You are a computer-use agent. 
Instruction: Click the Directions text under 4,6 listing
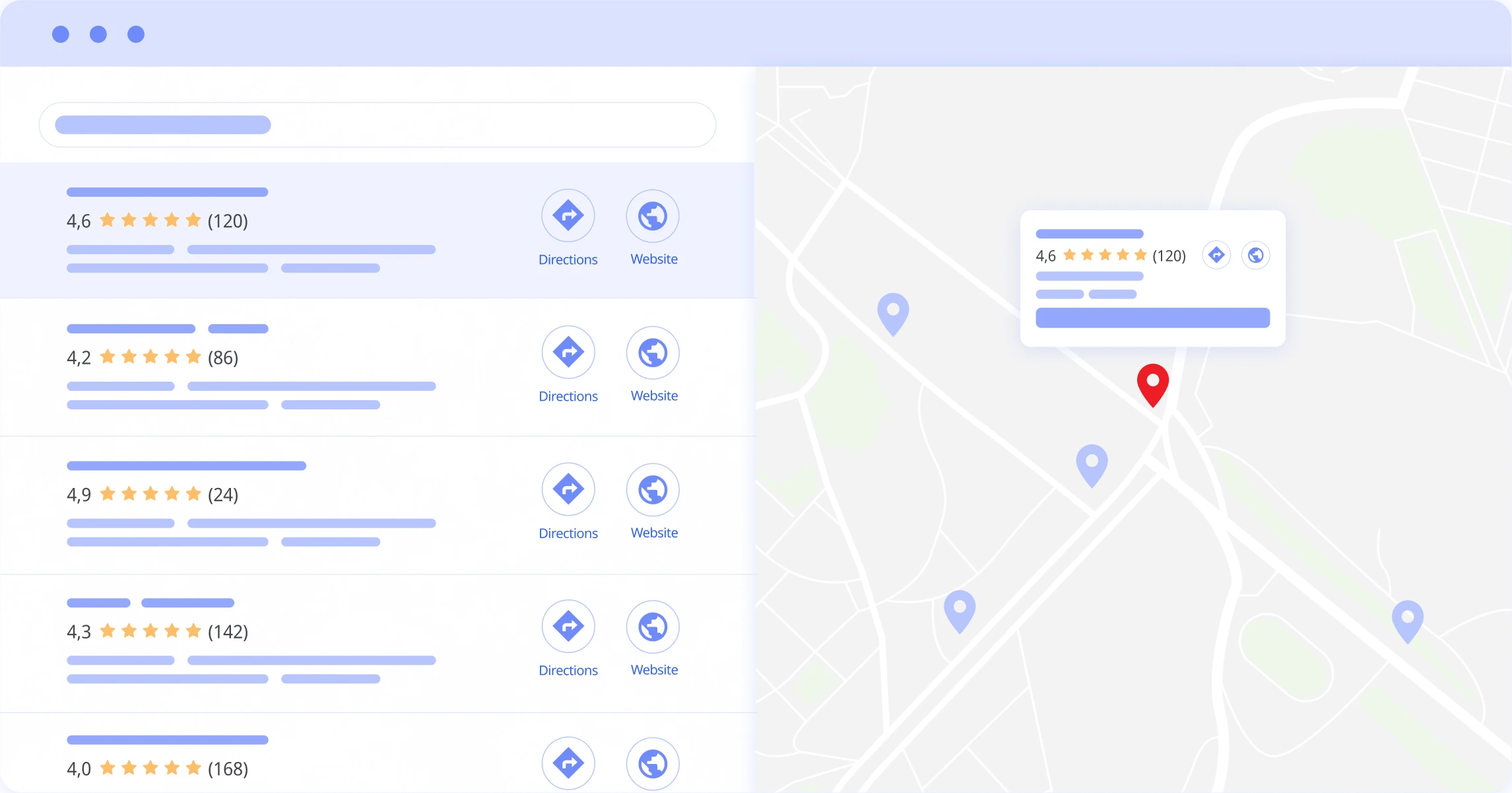tap(568, 259)
